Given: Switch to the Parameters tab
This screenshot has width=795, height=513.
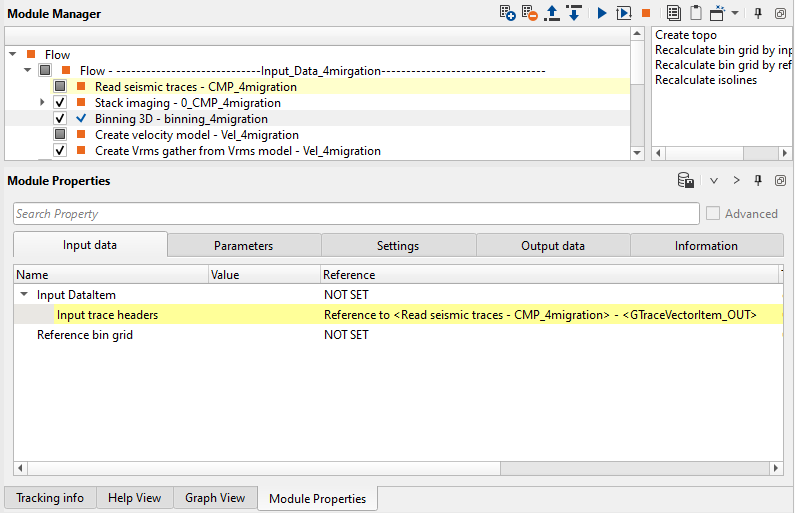Looking at the screenshot, I should pos(243,246).
